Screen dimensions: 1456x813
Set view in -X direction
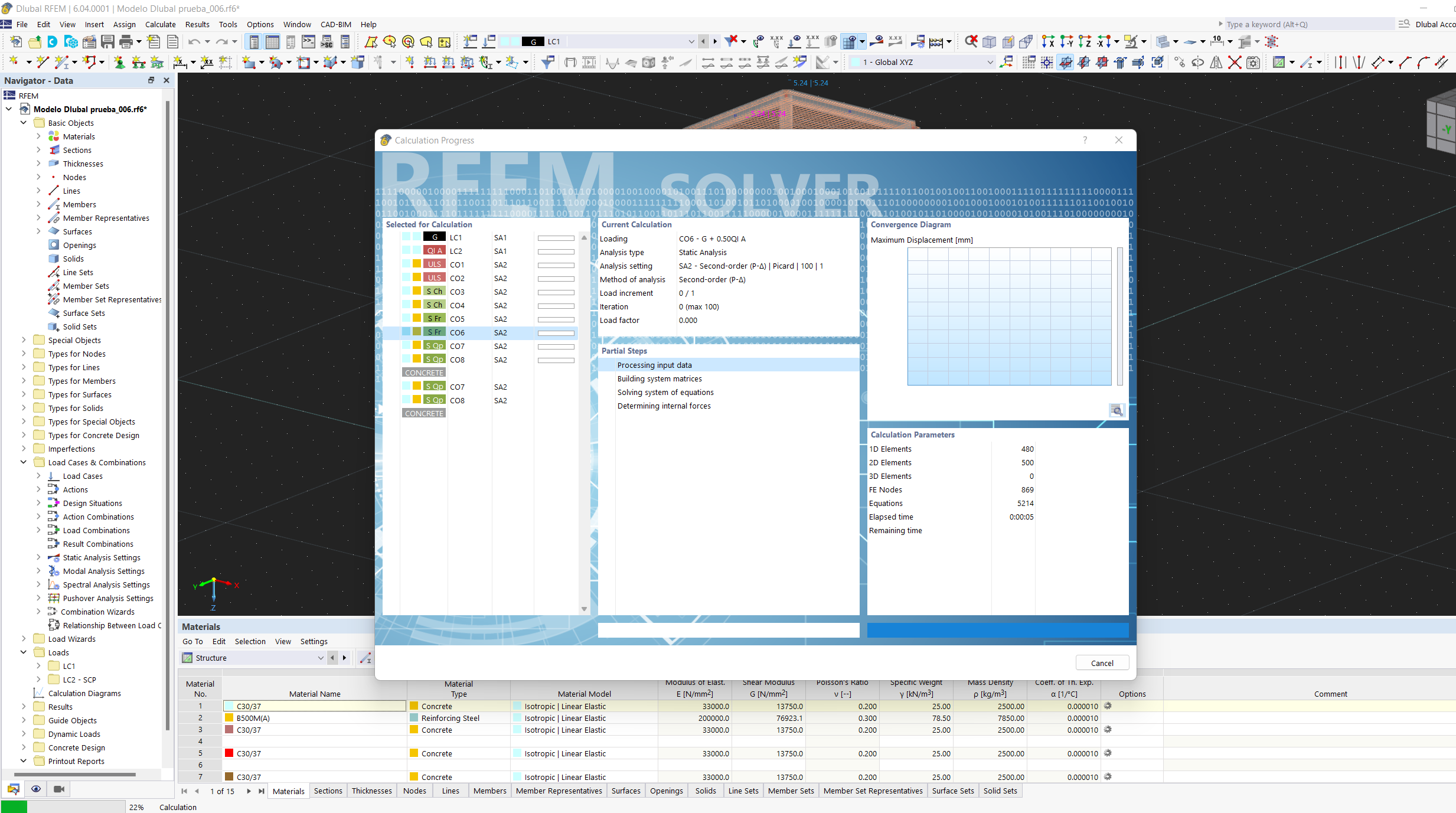(1103, 41)
